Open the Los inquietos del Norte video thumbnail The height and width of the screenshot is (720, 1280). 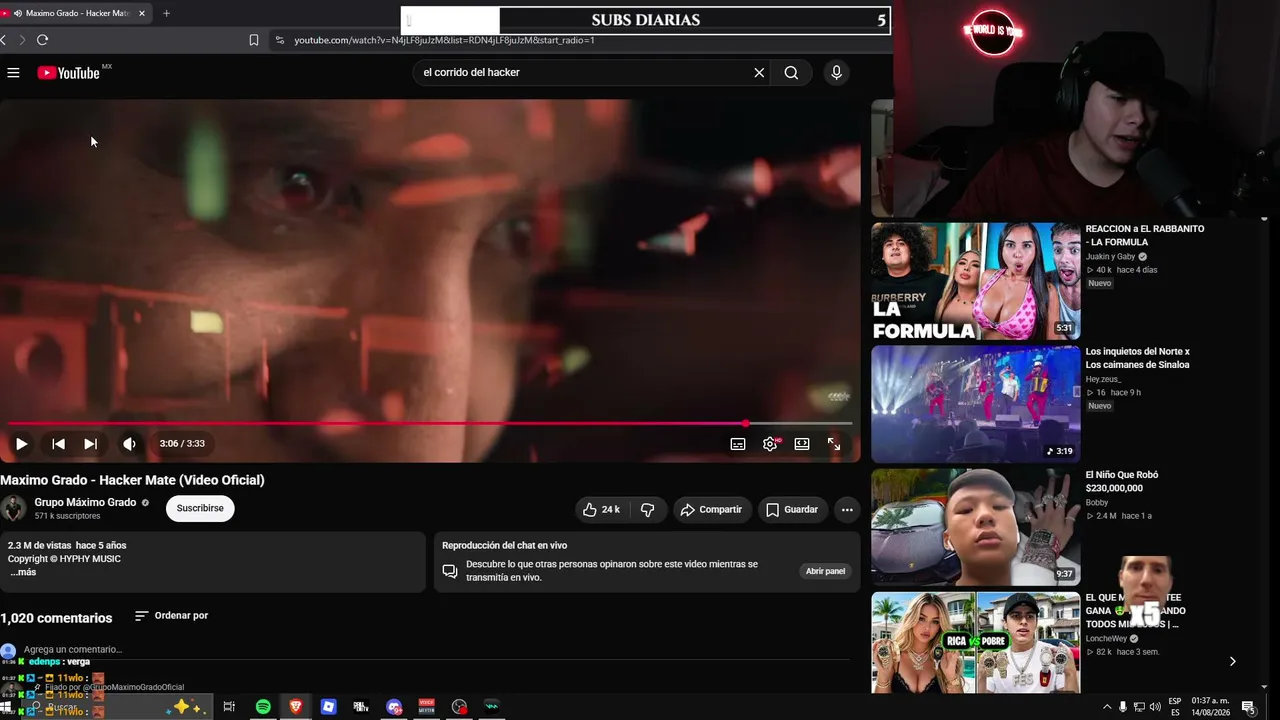(976, 404)
